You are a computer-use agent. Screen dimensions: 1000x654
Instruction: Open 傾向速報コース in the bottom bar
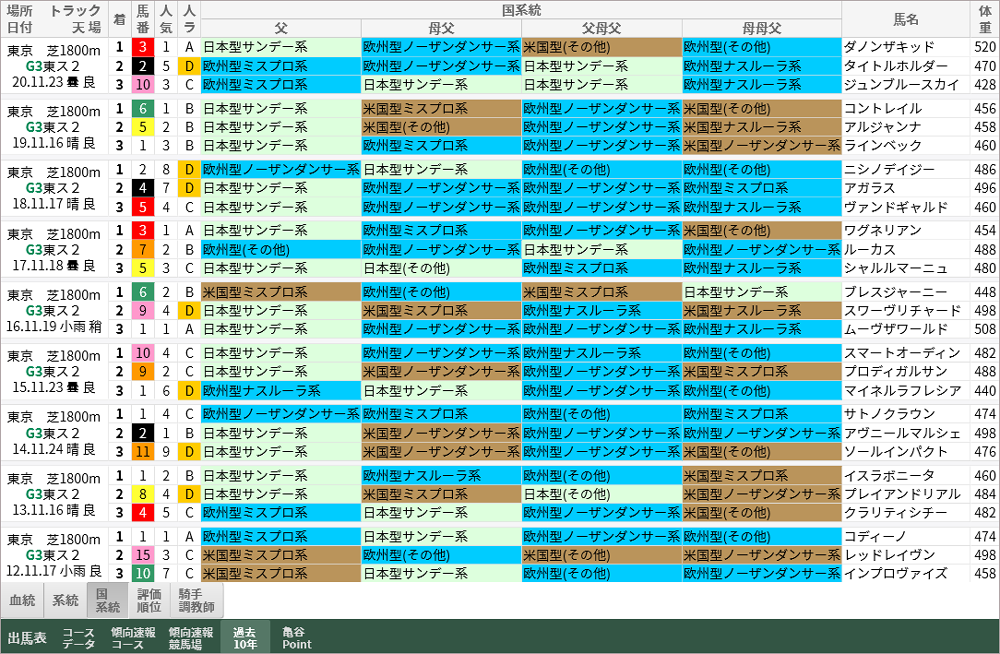click(133, 637)
